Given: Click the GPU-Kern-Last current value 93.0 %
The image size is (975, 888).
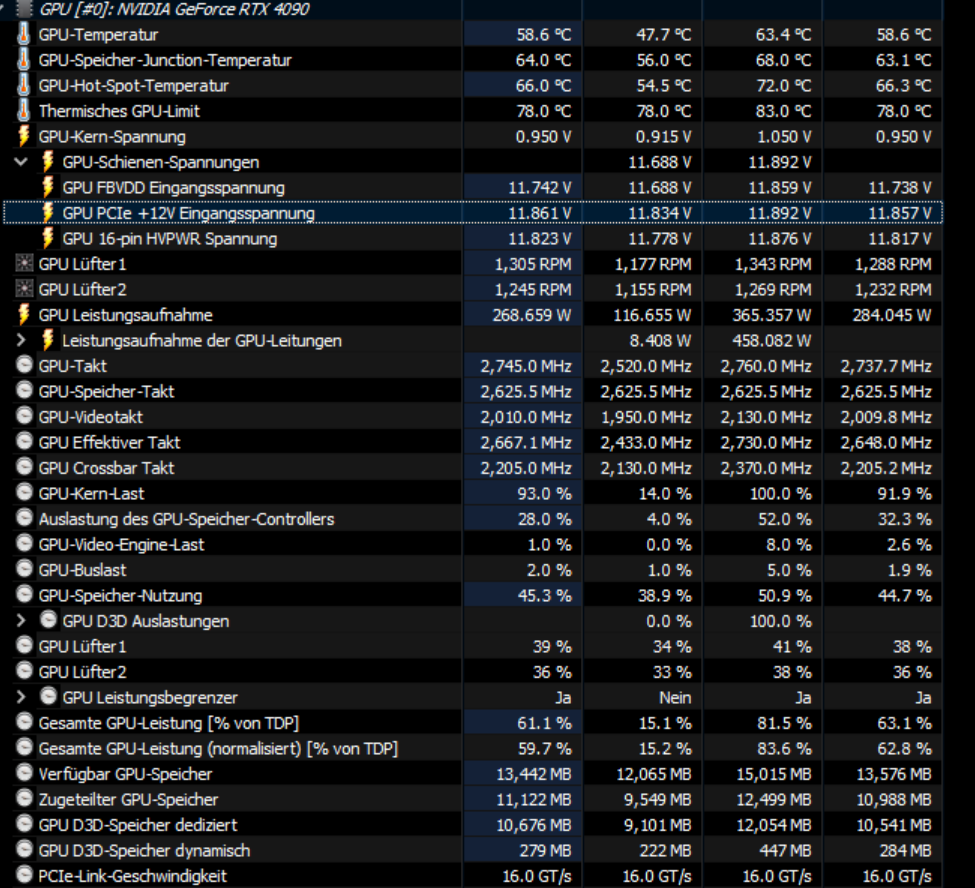Looking at the screenshot, I should tap(544, 494).
